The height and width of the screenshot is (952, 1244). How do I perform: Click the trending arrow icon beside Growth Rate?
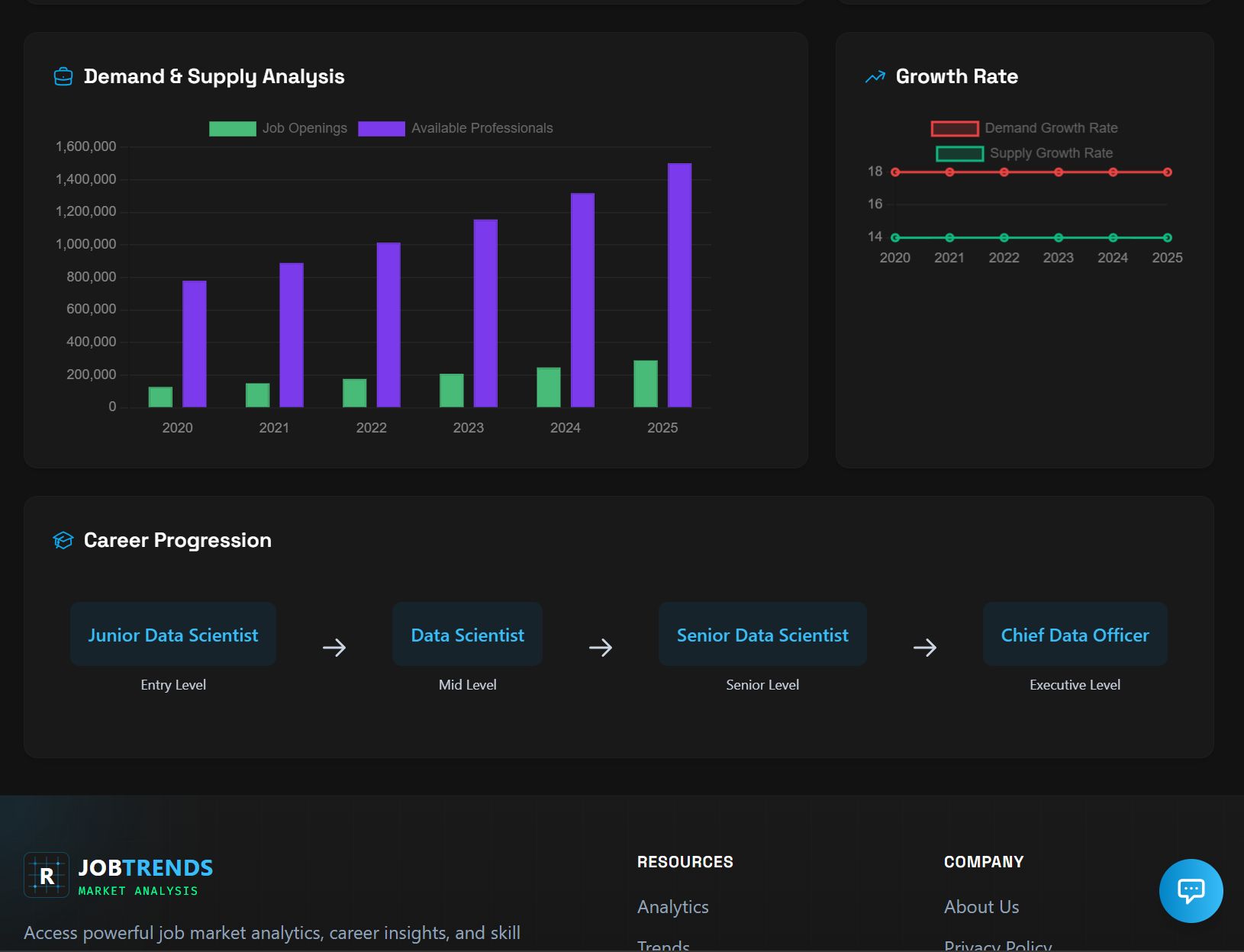pyautogui.click(x=875, y=77)
